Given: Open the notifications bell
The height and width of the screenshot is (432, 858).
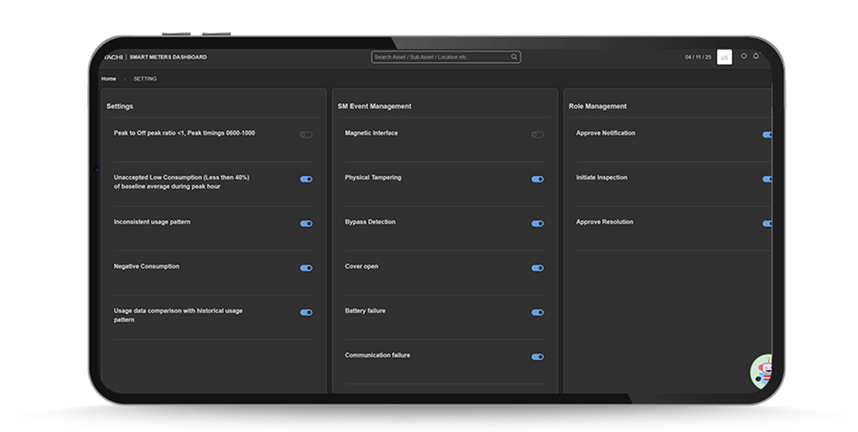Looking at the screenshot, I should pos(756,56).
